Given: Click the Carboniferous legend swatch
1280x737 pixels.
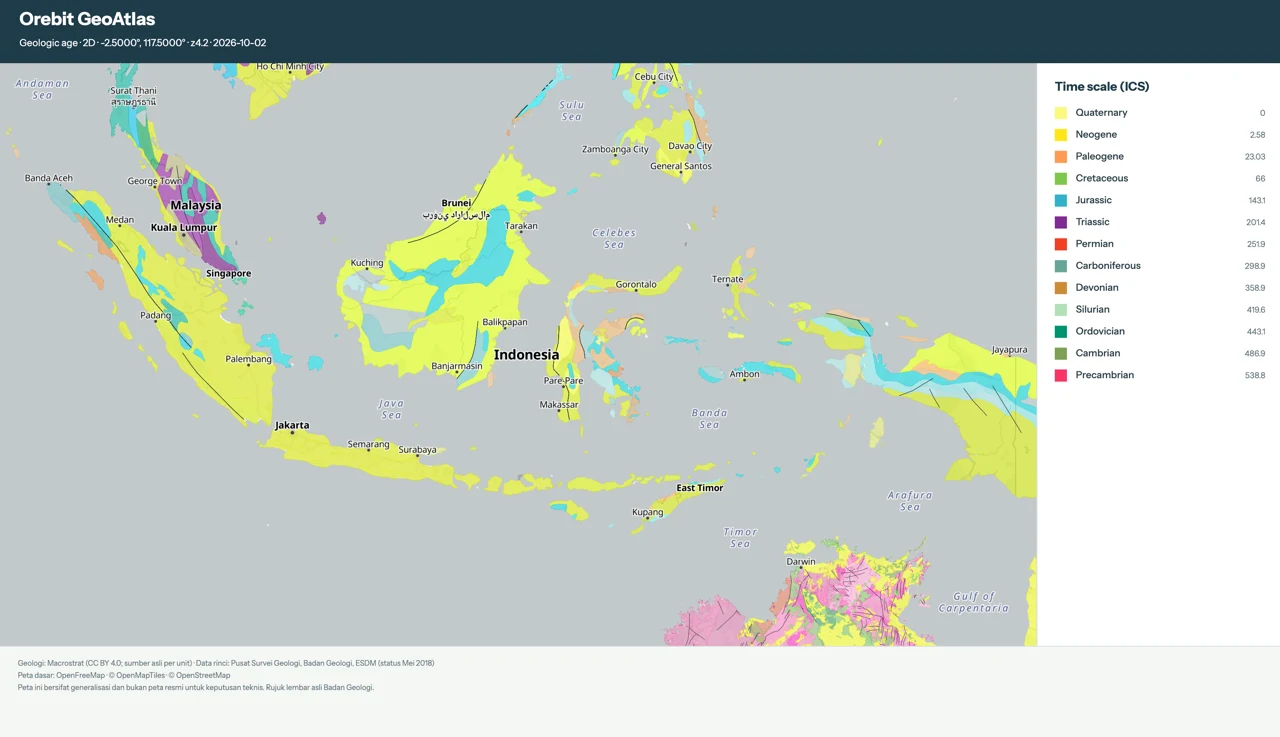Looking at the screenshot, I should tap(1061, 266).
